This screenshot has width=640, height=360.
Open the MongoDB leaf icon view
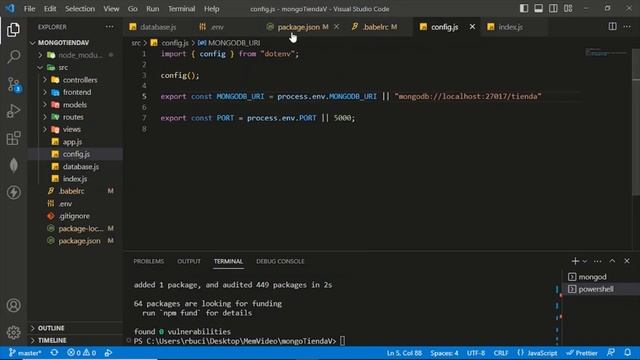click(x=13, y=165)
